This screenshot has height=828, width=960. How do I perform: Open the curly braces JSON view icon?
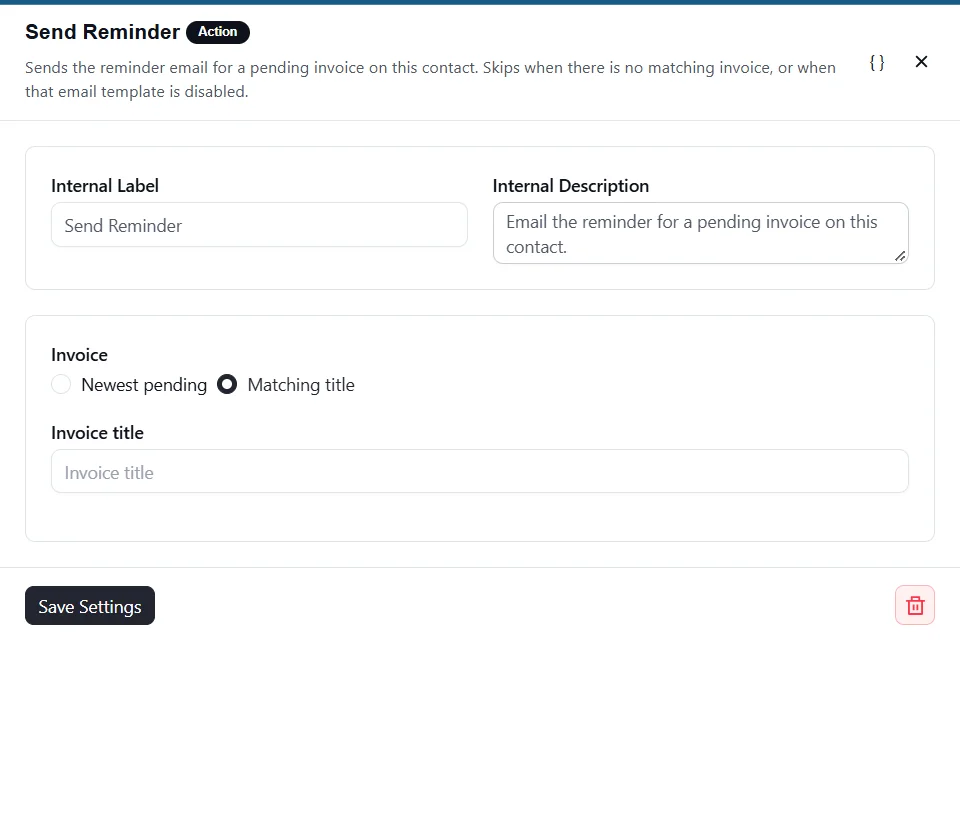pos(877,62)
